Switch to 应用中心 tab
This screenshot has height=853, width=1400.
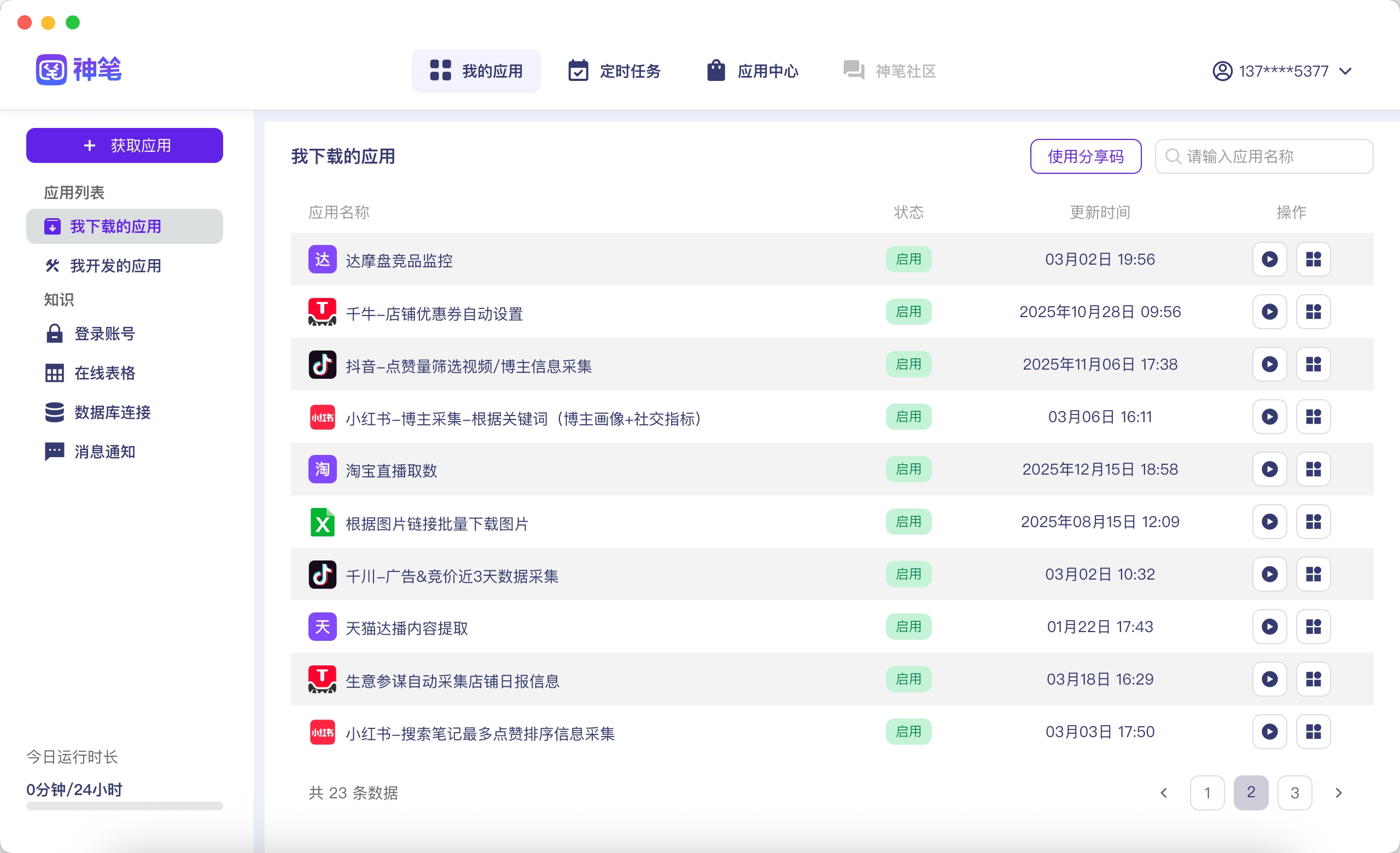click(x=752, y=72)
